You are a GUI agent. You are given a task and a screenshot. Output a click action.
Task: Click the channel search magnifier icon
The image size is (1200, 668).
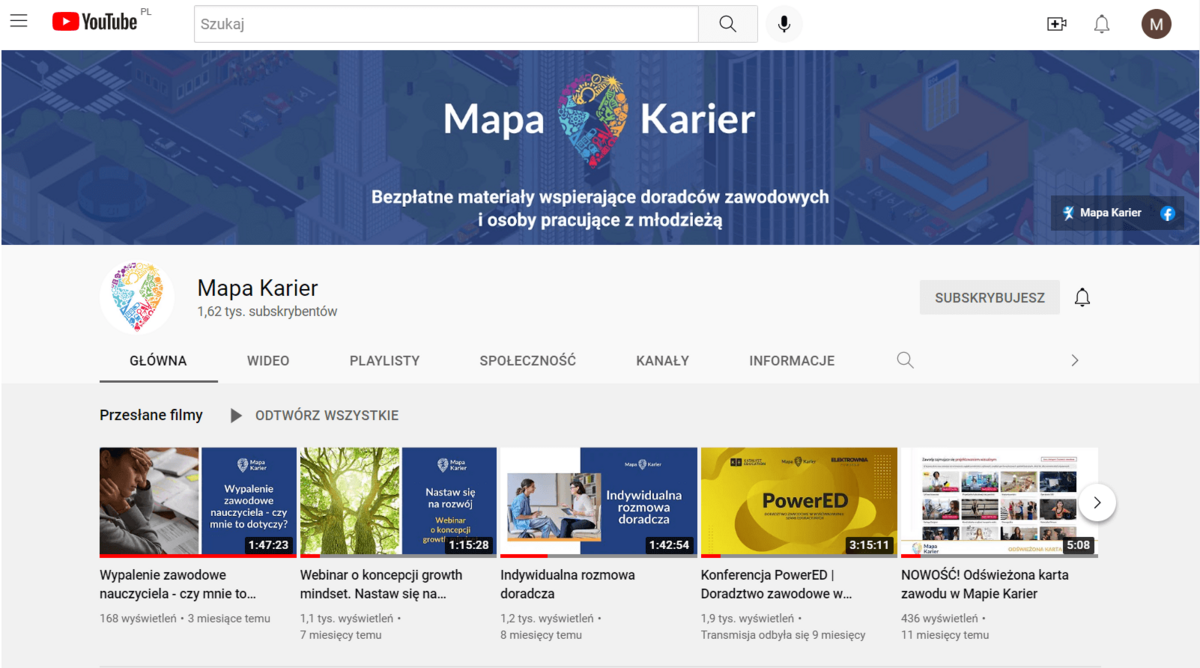pyautogui.click(x=905, y=360)
